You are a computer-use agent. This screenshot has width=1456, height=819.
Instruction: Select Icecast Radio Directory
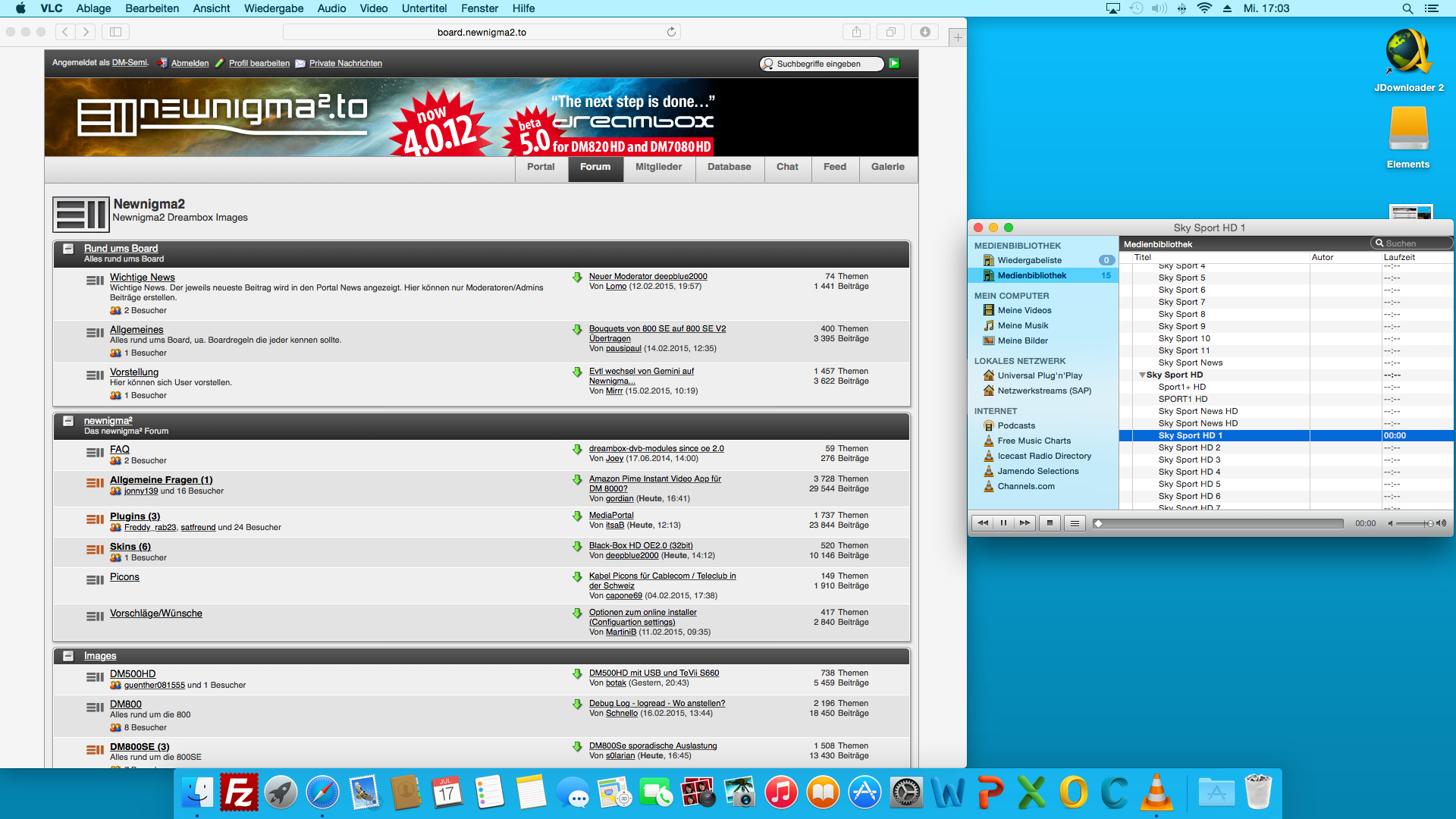[x=1044, y=456]
